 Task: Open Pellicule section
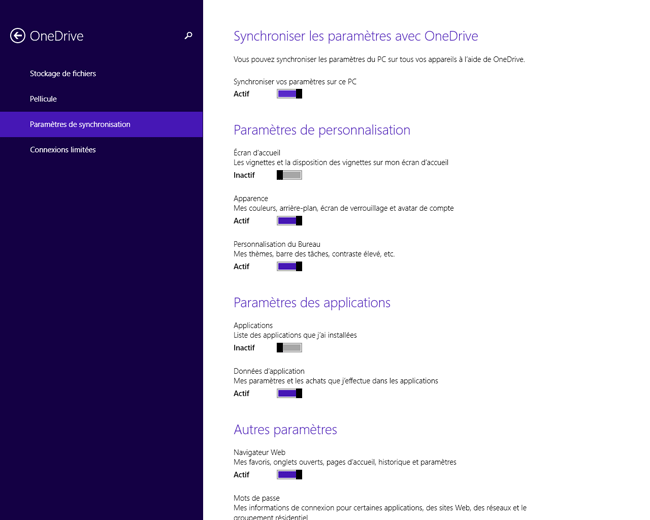102,99
